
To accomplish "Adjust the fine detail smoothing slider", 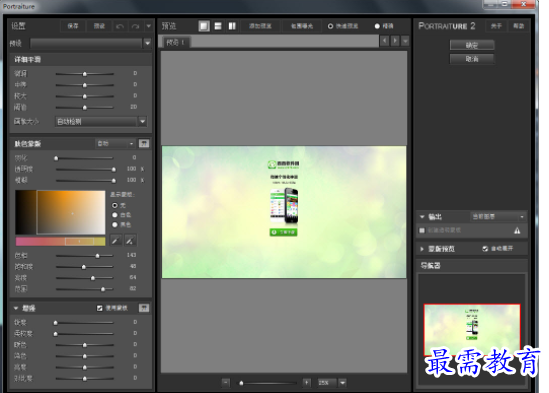I will coord(85,74).
